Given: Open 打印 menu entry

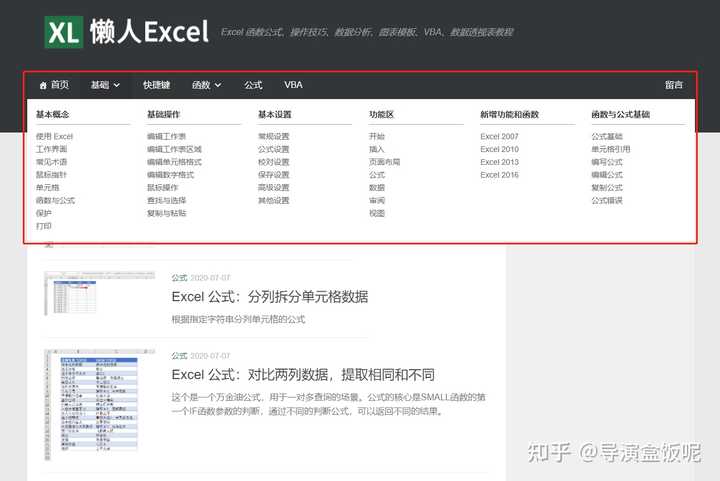Looking at the screenshot, I should [x=44, y=226].
